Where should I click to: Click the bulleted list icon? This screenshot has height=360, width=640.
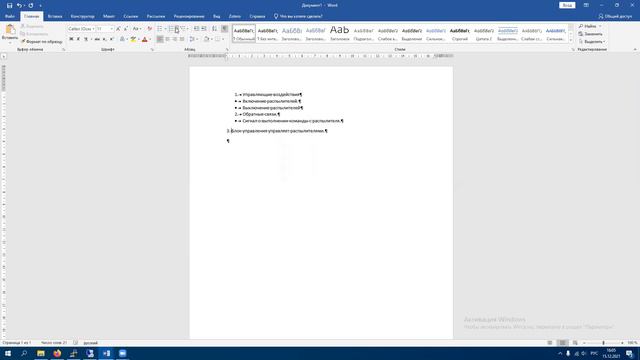(160, 29)
